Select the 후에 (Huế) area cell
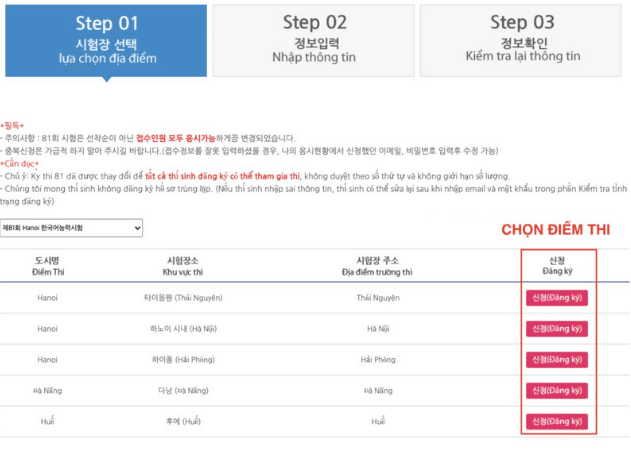Screen dimensions: 631x450 tap(182, 422)
